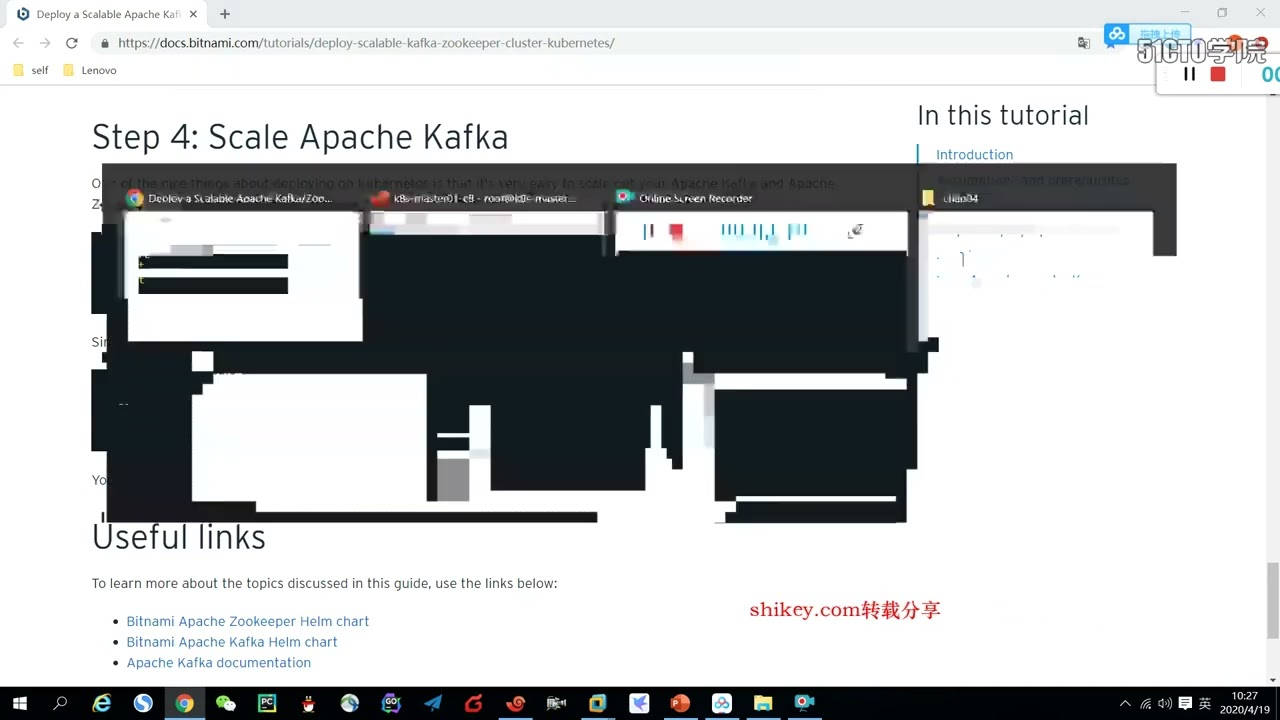Viewport: 1280px width, 720px height.
Task: Open PowerPoint from the taskbar
Action: tap(680, 703)
